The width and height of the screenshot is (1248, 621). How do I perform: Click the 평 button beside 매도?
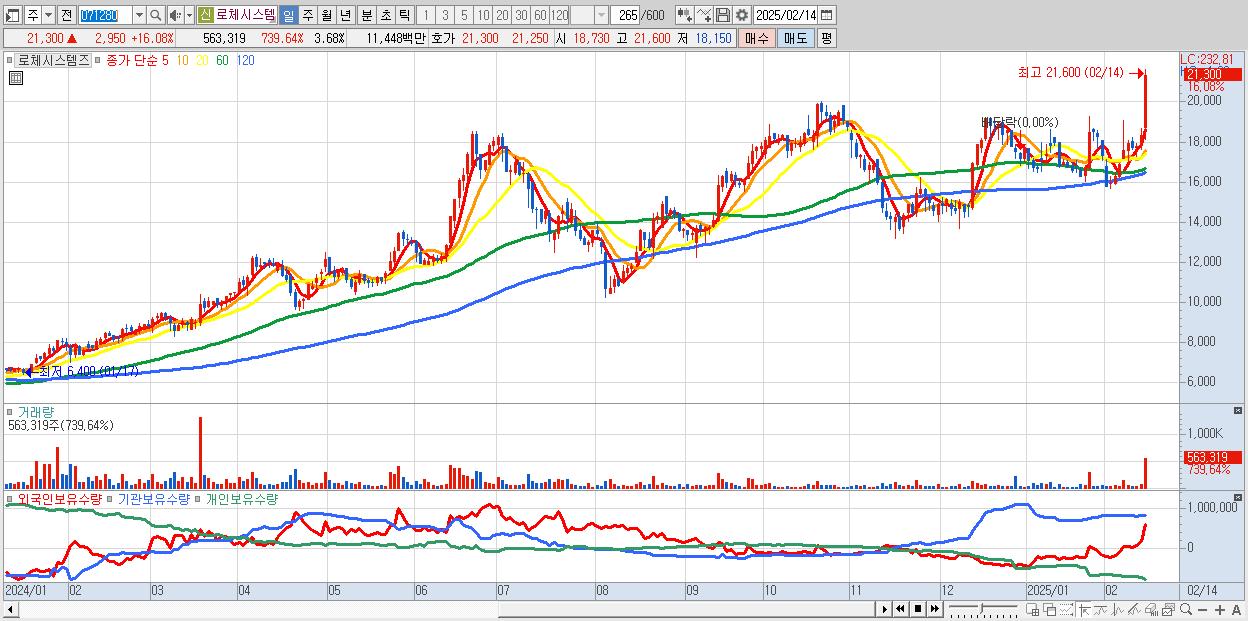(x=825, y=38)
